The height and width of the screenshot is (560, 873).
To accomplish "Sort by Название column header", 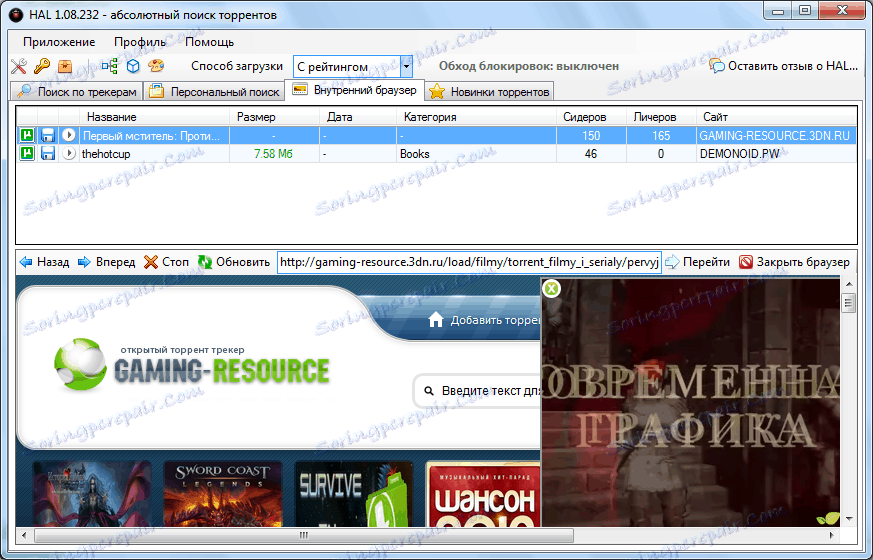I will click(x=155, y=117).
